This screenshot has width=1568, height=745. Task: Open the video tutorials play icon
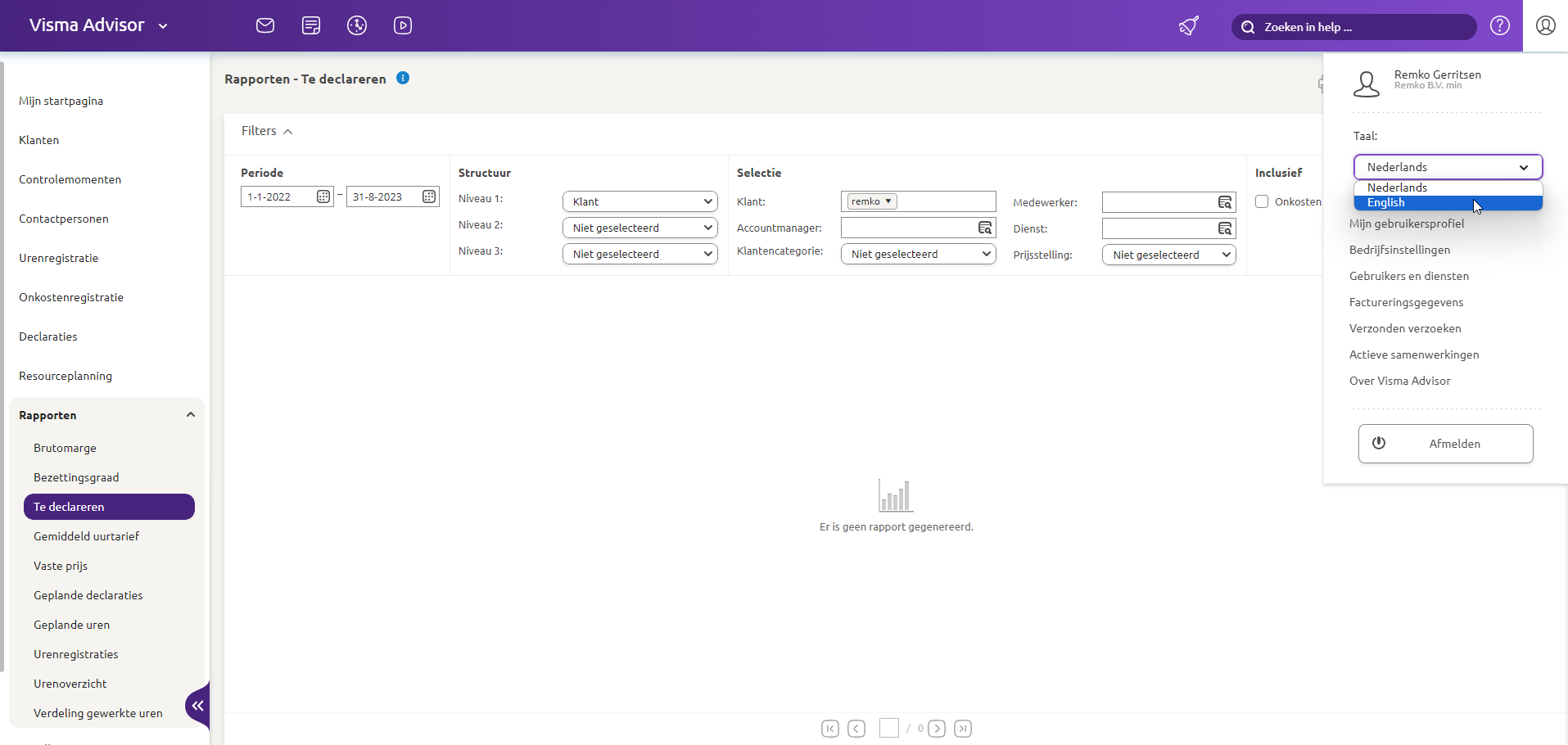(x=403, y=25)
